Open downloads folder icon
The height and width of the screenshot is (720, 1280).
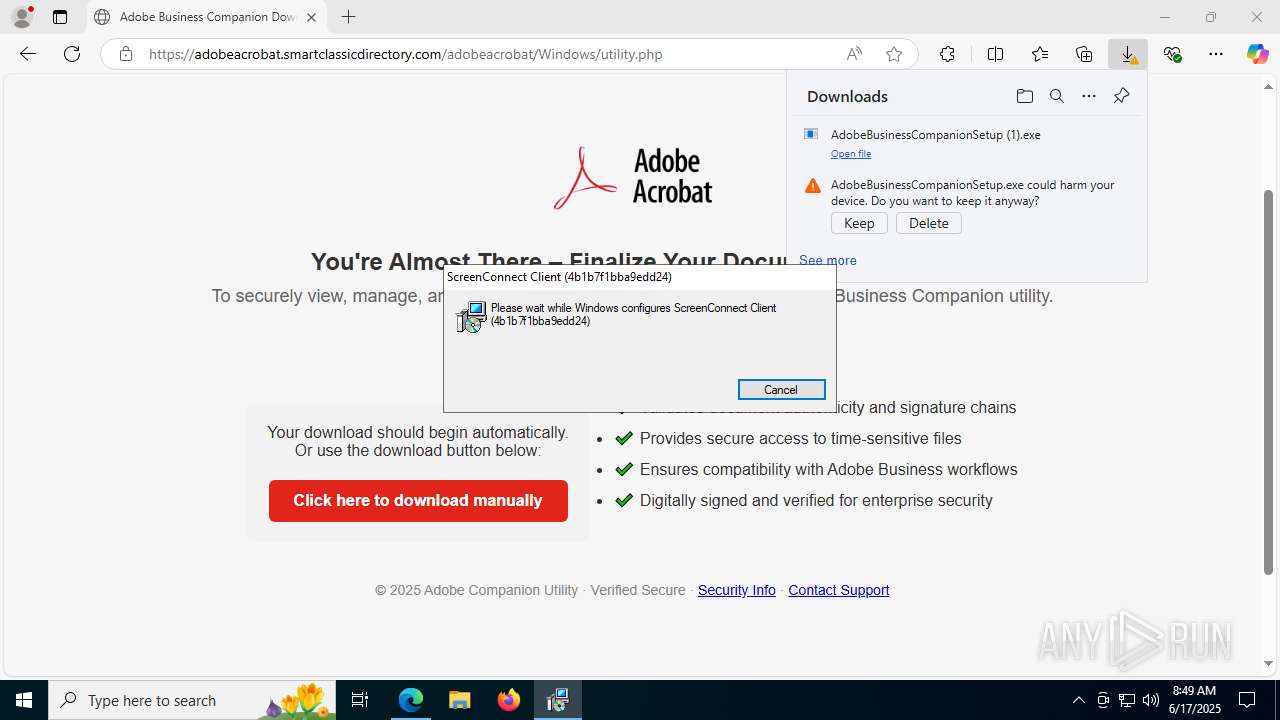(x=1024, y=96)
